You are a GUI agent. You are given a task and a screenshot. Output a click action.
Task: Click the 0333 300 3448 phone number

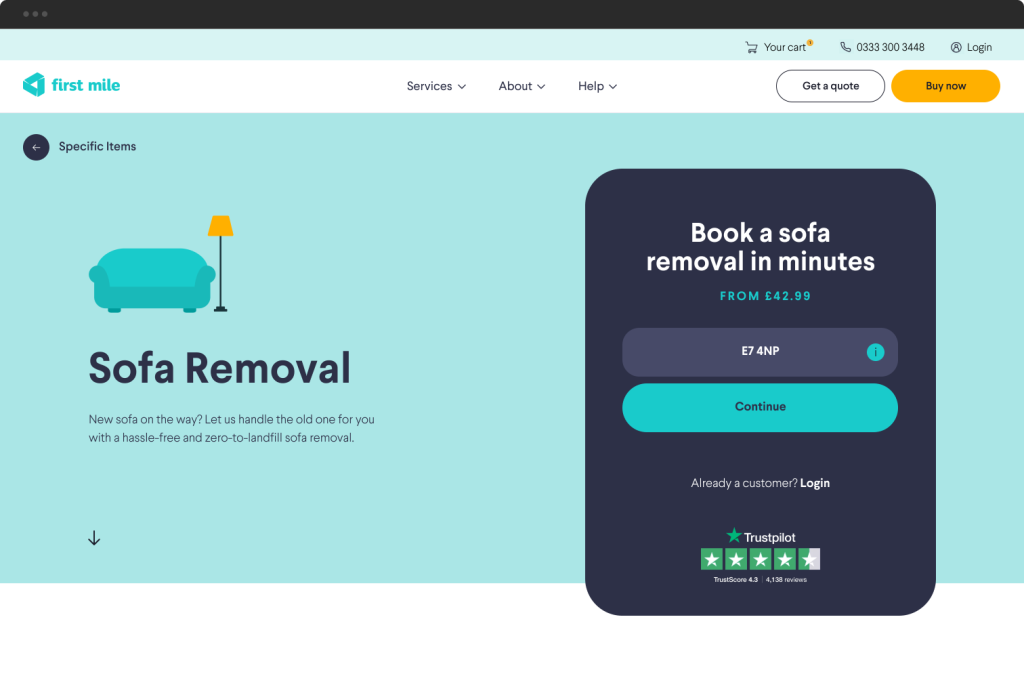click(890, 47)
